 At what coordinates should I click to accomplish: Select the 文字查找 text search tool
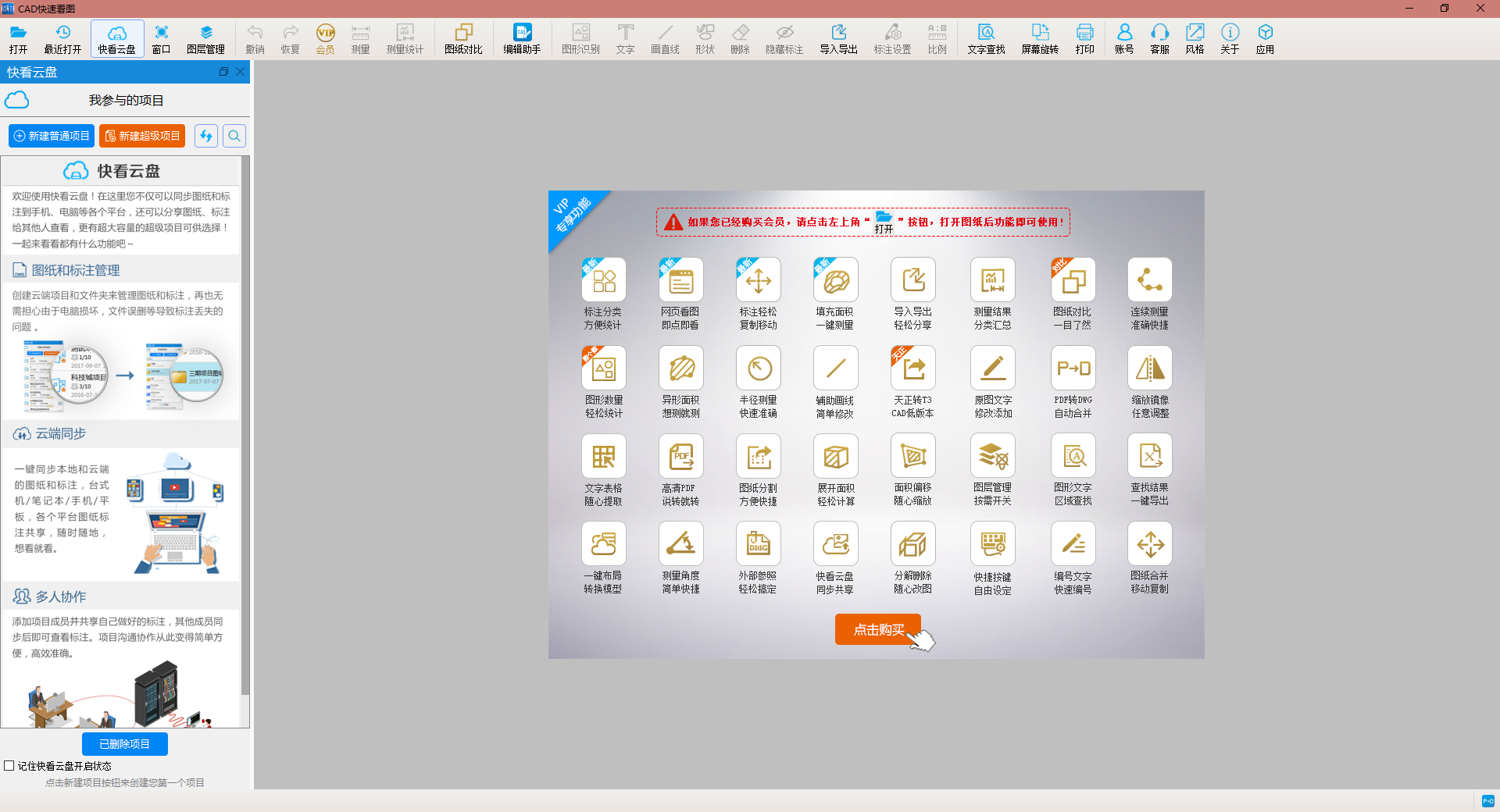pos(986,38)
